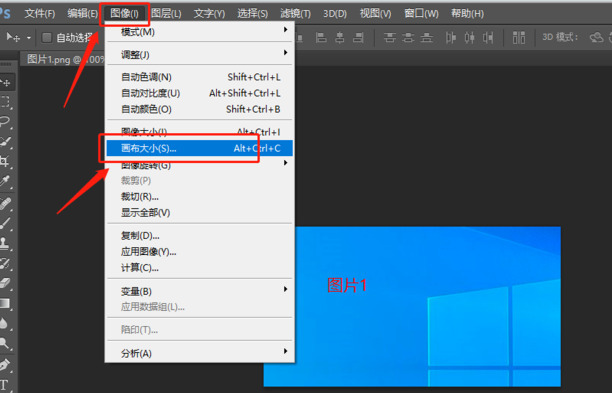Choose 自动对比度(U) menu entry
The width and height of the screenshot is (612, 393).
[x=199, y=93]
